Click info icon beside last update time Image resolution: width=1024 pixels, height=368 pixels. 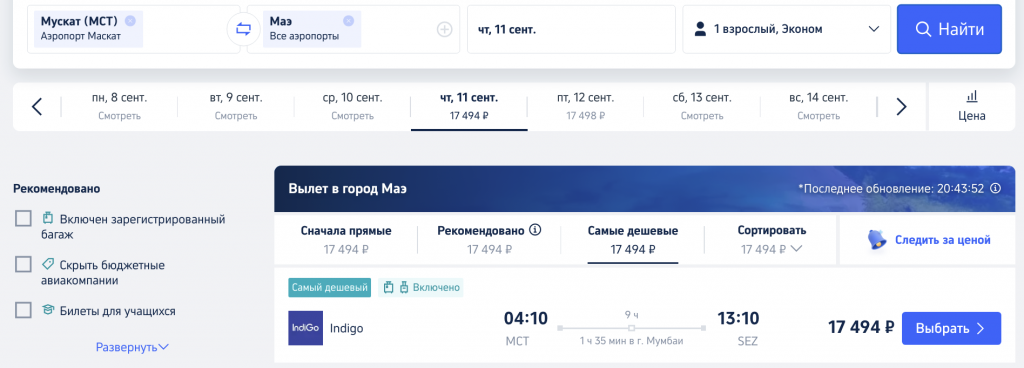[995, 189]
